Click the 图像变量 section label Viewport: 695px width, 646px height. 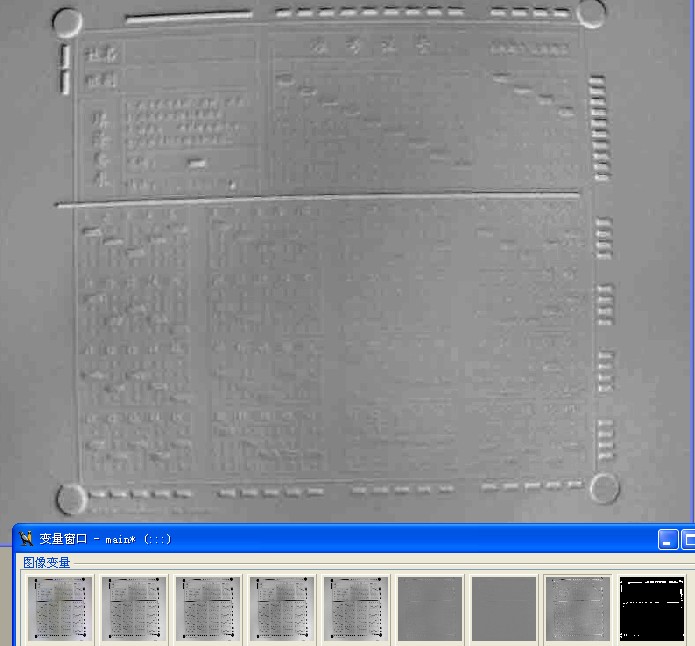[47, 562]
